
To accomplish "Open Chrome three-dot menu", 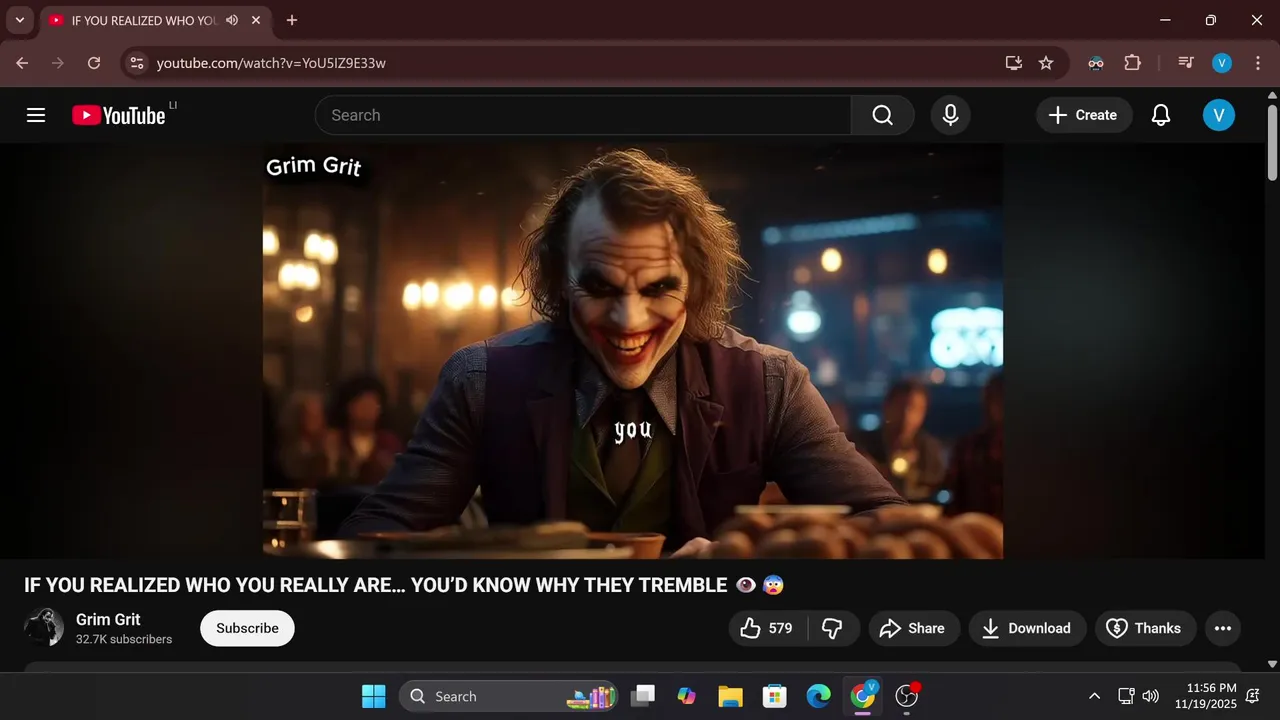I will [x=1257, y=63].
